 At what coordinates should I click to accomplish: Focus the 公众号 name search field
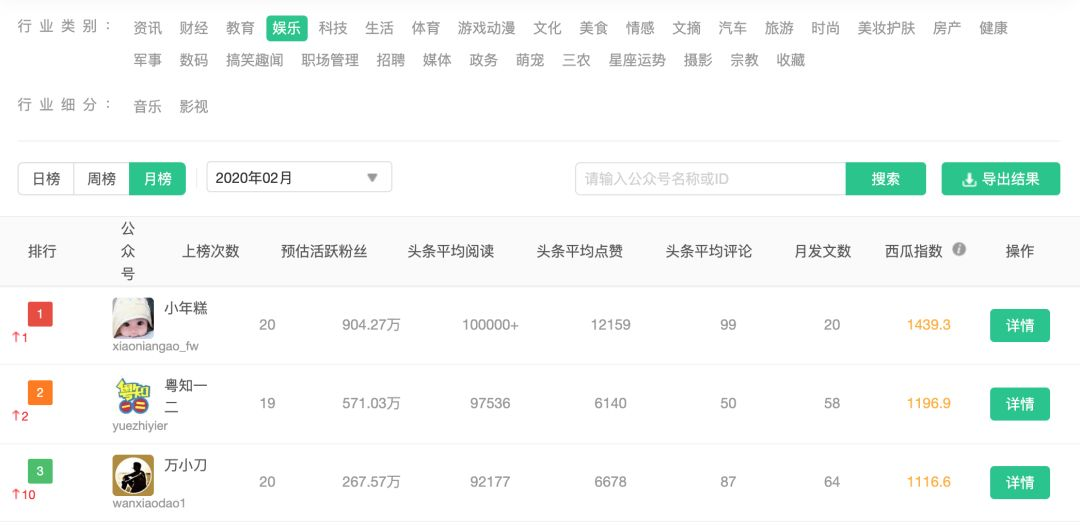pyautogui.click(x=710, y=179)
